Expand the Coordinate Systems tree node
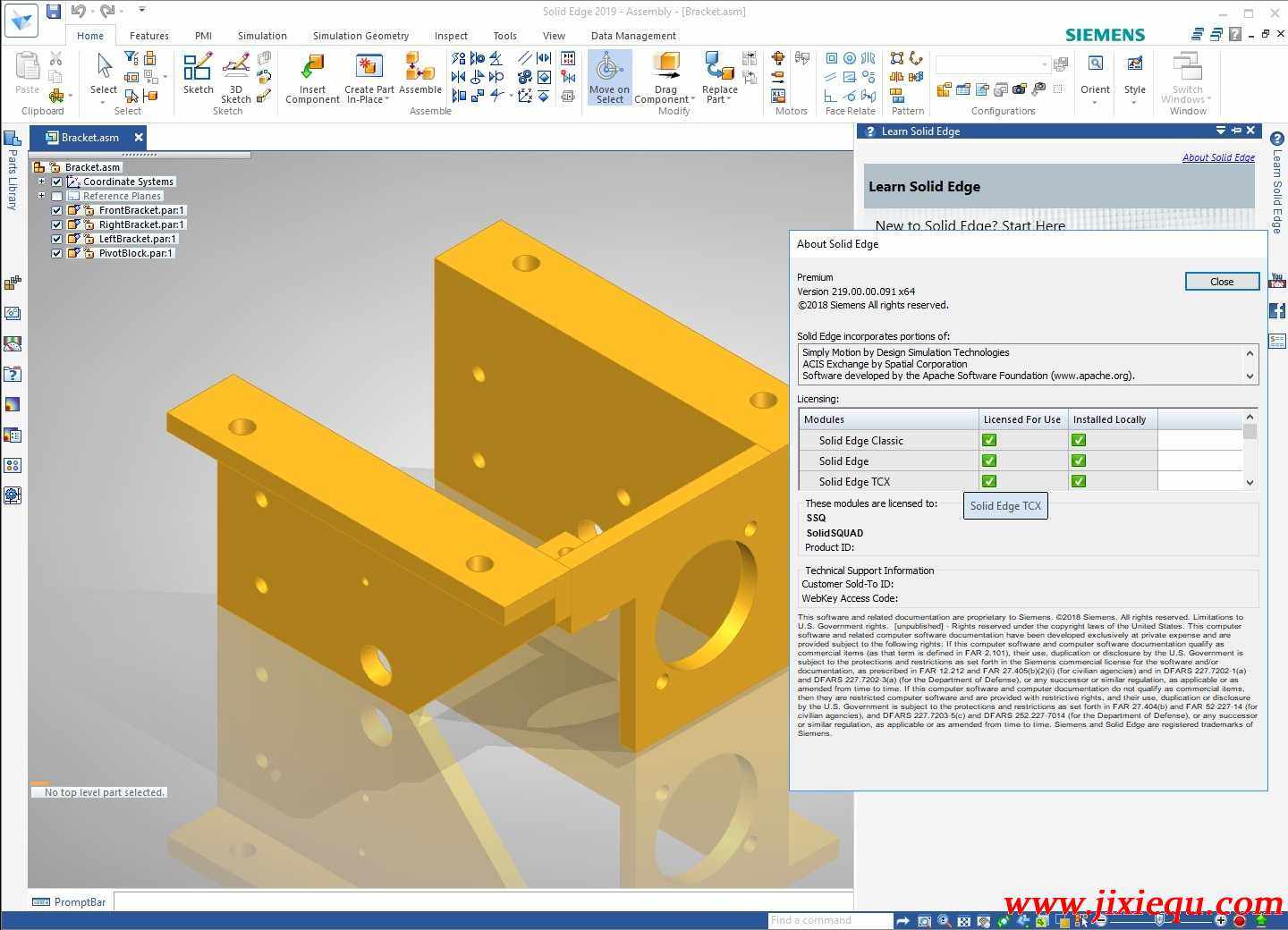The height and width of the screenshot is (930, 1288). pos(41,182)
